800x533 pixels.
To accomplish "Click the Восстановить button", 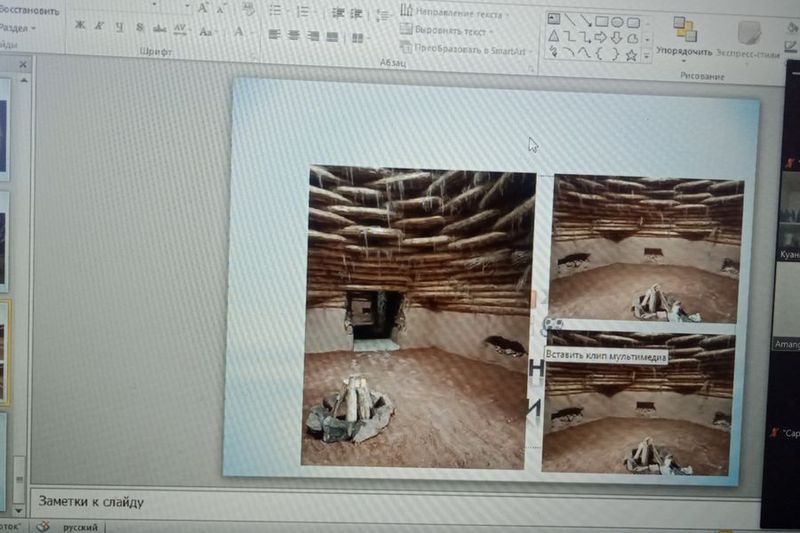I will [x=28, y=10].
